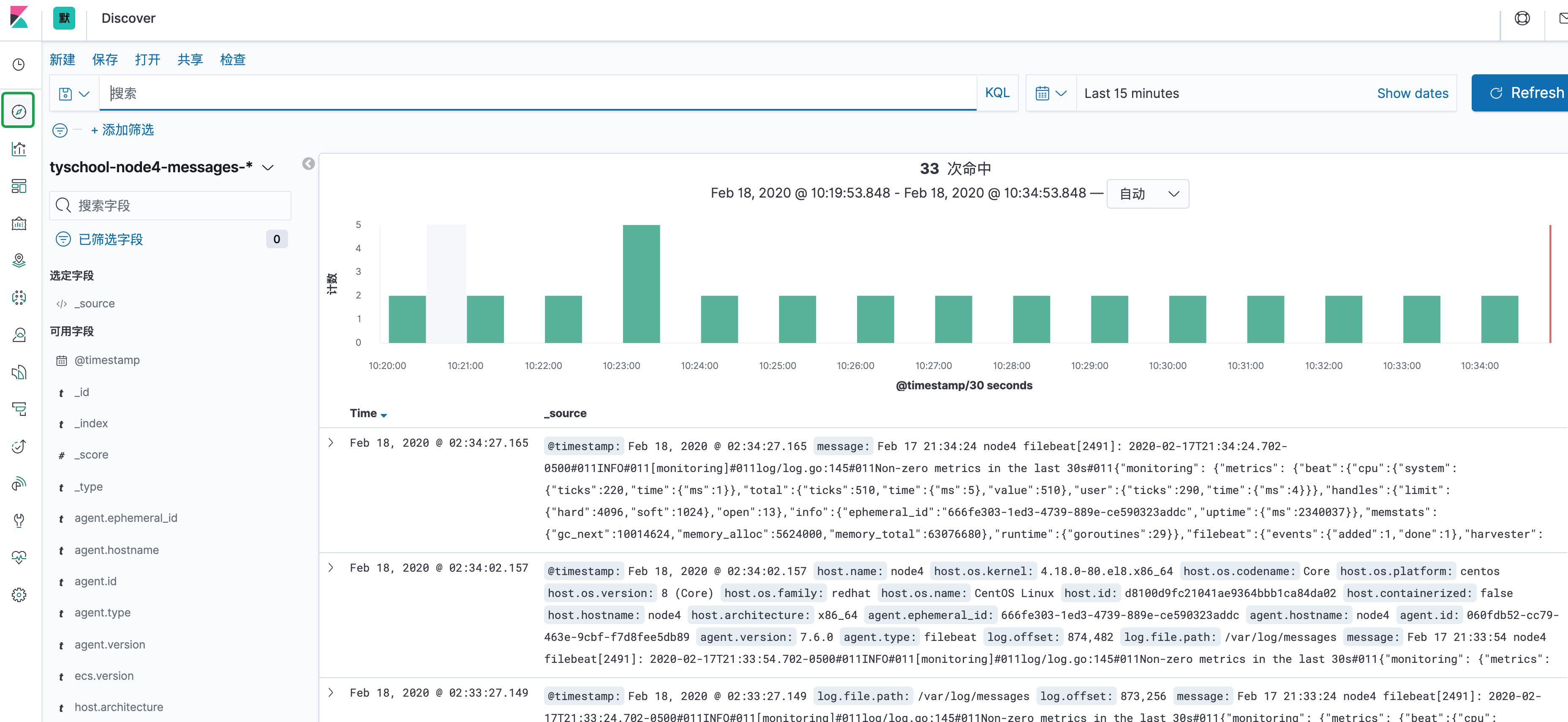
Task: Open the Dashboard icon in sidebar
Action: pyautogui.click(x=19, y=186)
